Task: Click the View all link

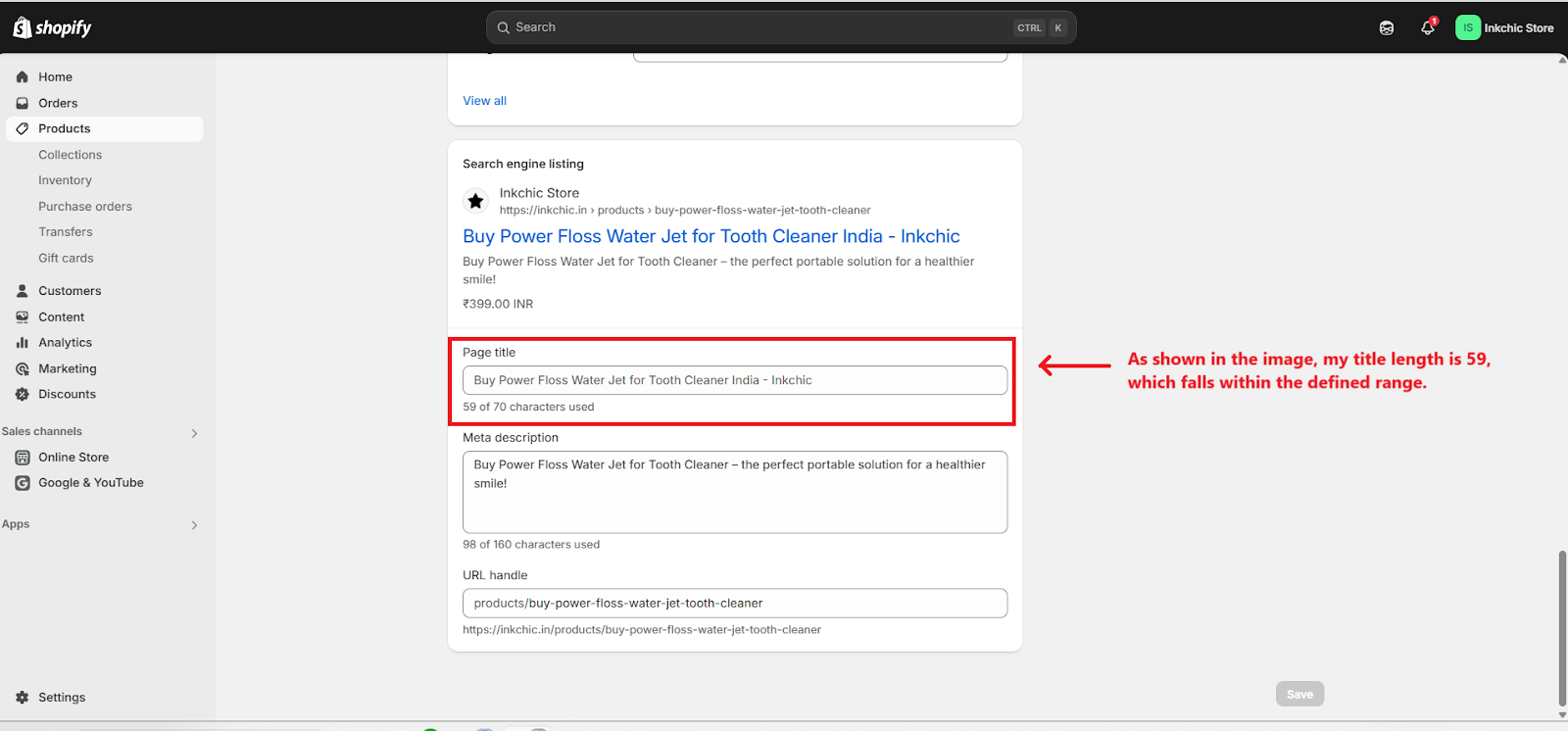Action: 484,101
